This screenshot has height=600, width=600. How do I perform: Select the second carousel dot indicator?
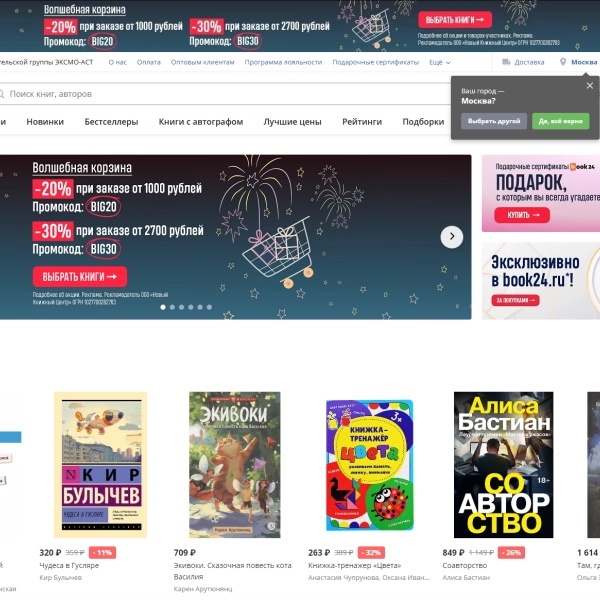(172, 307)
